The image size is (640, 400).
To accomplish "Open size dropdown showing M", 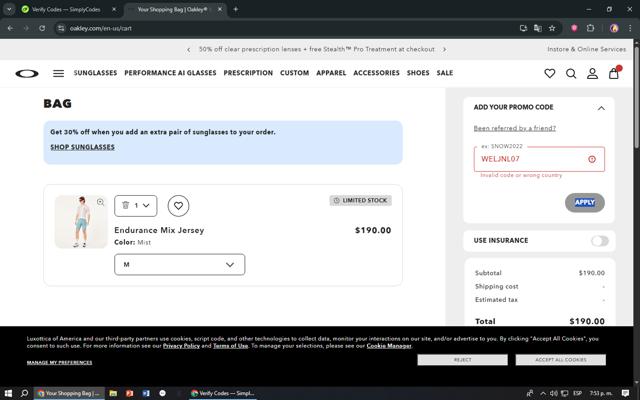I will click(180, 264).
